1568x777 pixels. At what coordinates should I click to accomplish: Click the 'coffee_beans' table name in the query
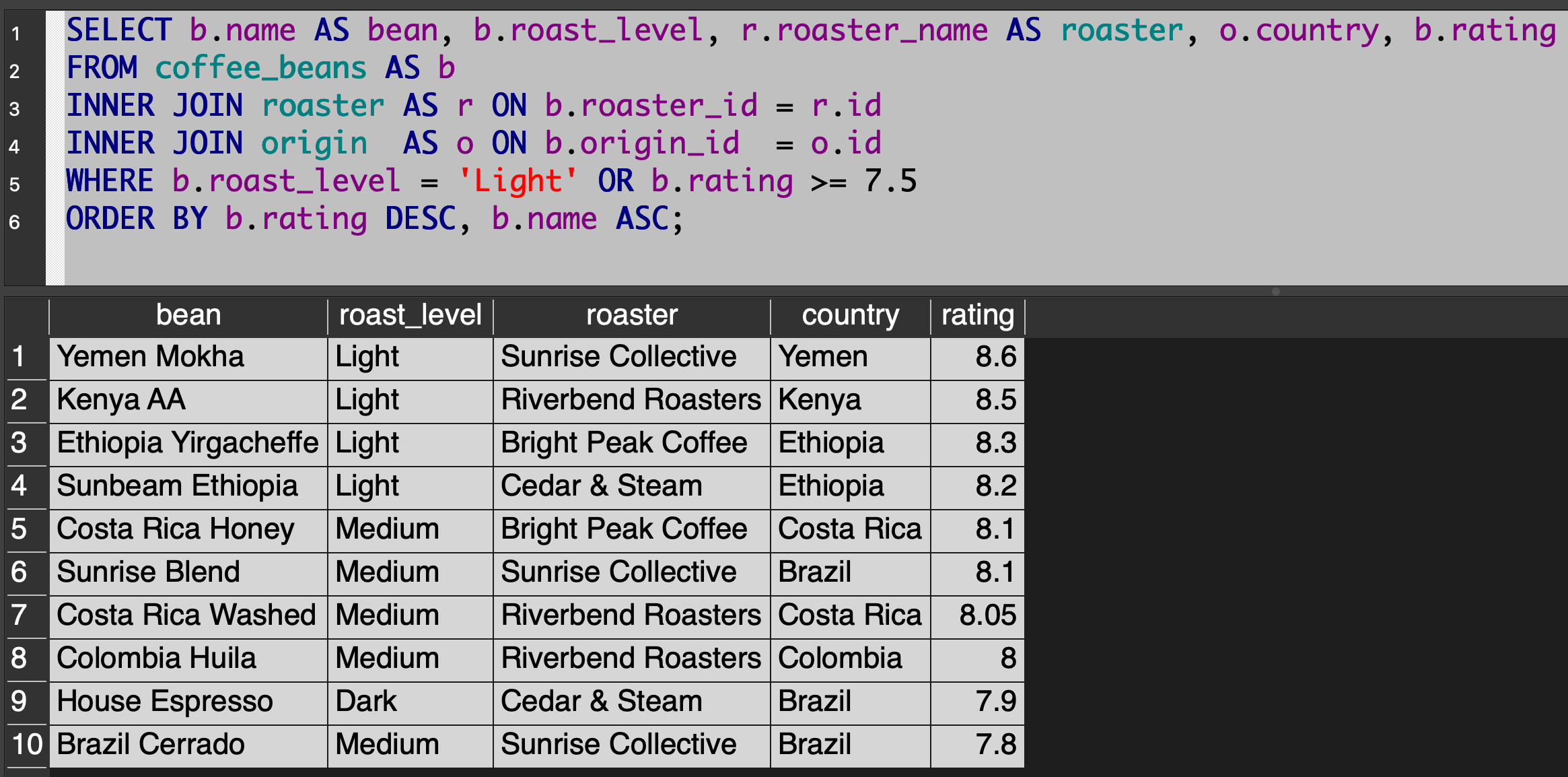[x=260, y=68]
